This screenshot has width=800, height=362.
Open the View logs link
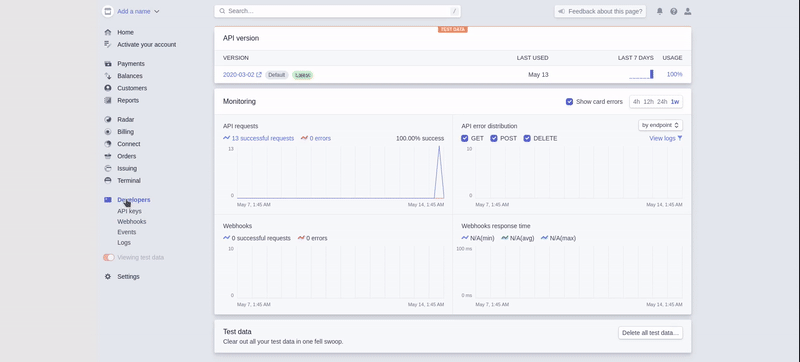[665, 138]
